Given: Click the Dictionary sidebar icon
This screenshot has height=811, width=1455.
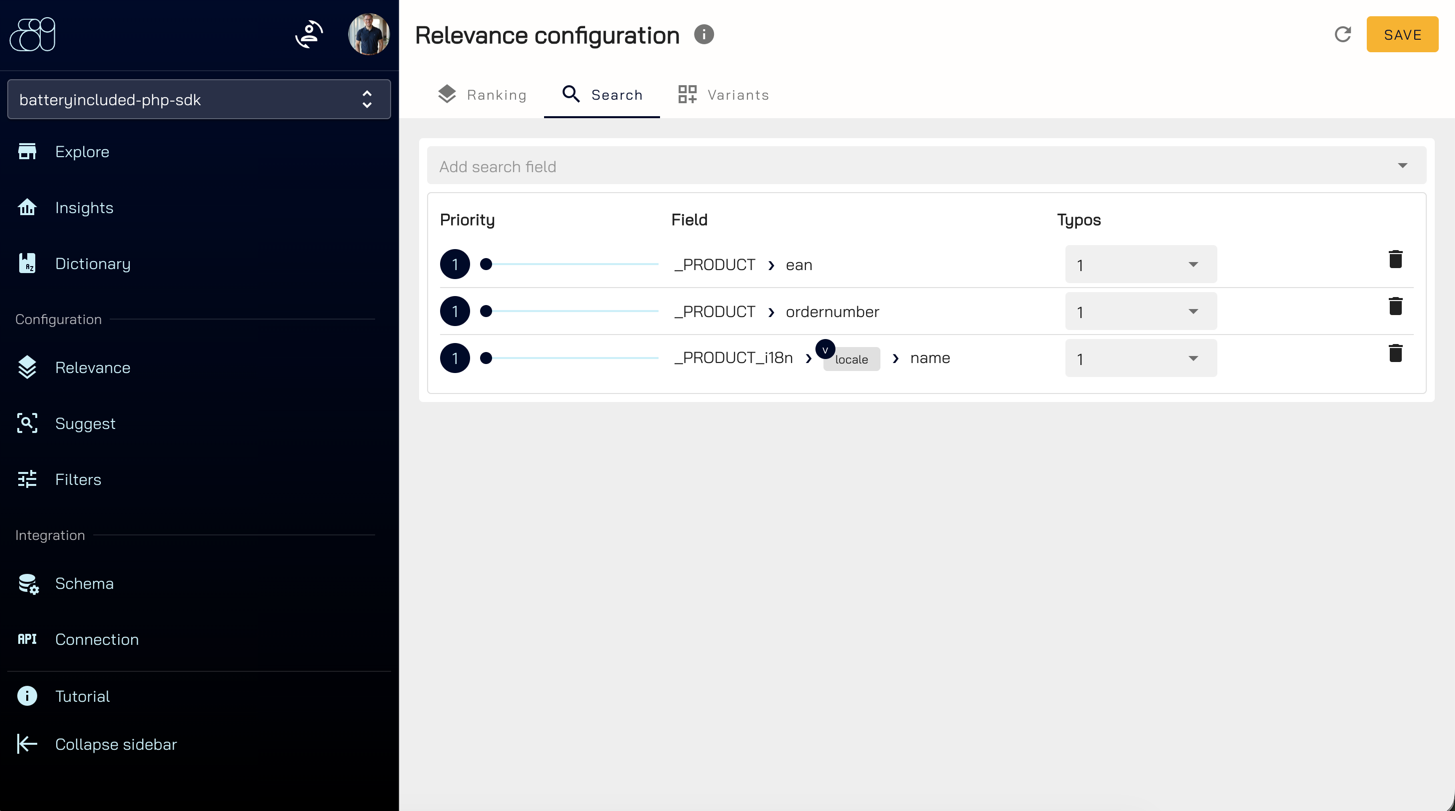Looking at the screenshot, I should coord(27,264).
